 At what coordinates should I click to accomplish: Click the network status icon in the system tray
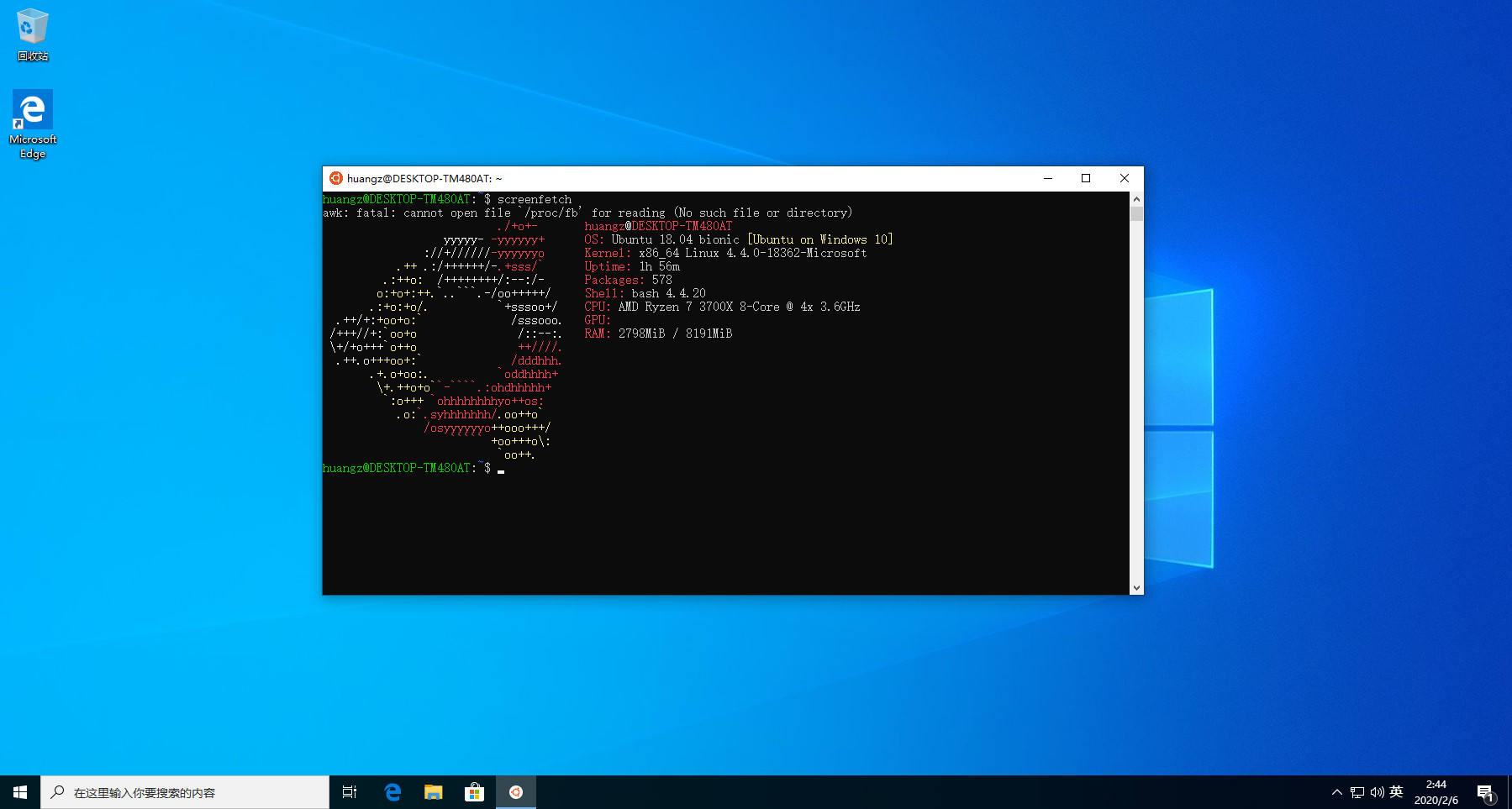(1356, 791)
